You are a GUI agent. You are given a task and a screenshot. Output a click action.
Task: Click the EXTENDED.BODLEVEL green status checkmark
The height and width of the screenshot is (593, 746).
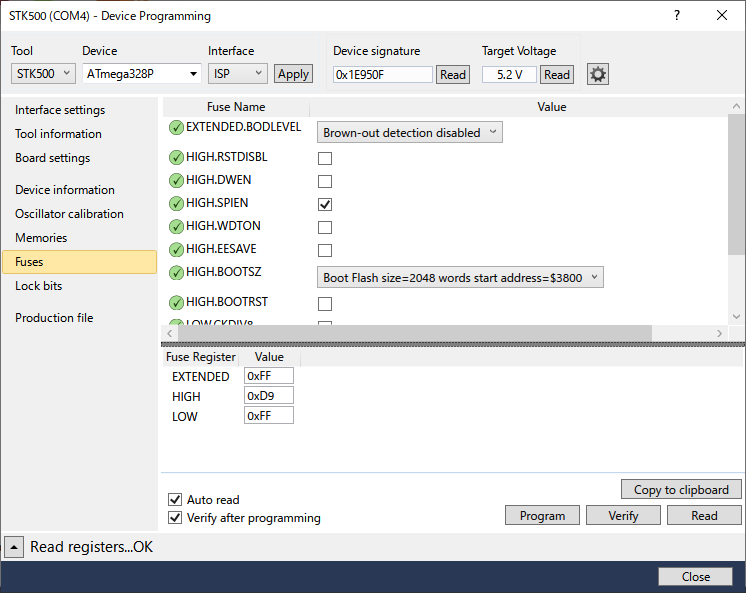click(x=176, y=128)
